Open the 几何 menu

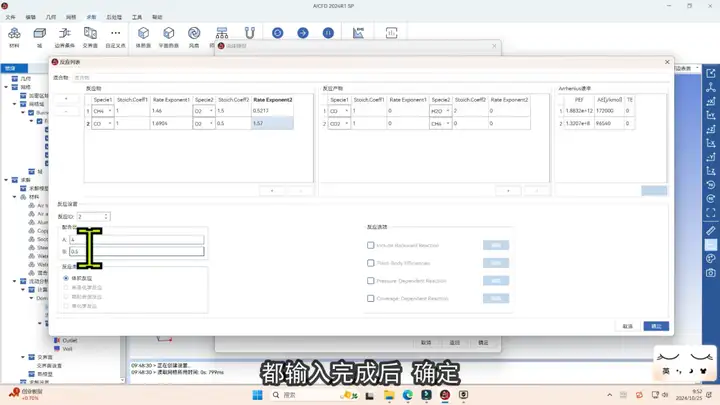click(x=51, y=17)
